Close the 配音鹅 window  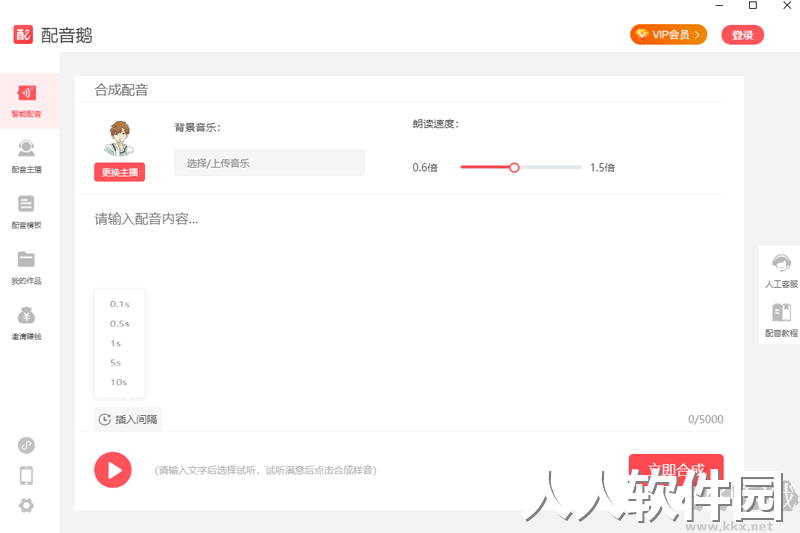787,6
